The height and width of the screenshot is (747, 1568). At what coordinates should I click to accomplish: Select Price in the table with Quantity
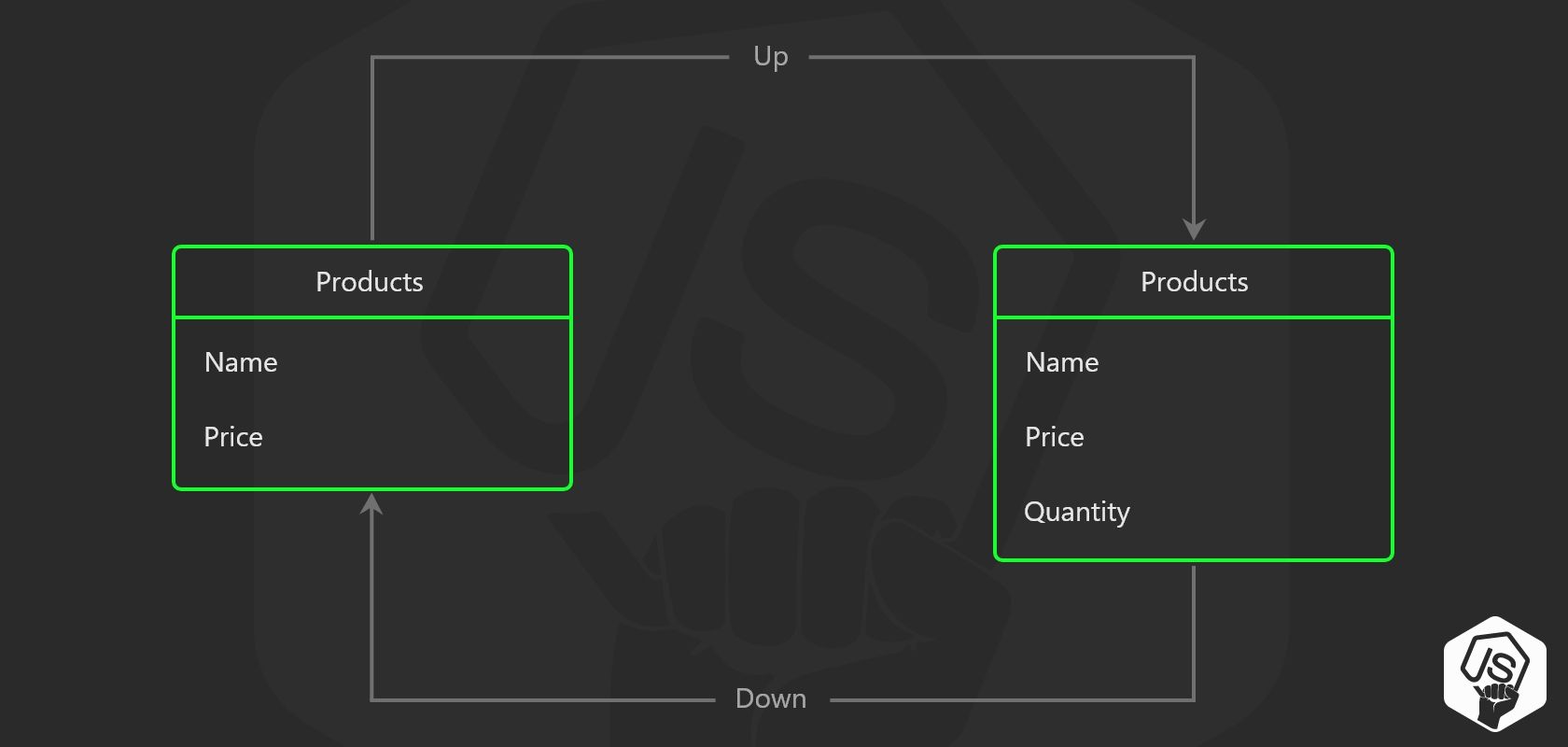(1055, 437)
